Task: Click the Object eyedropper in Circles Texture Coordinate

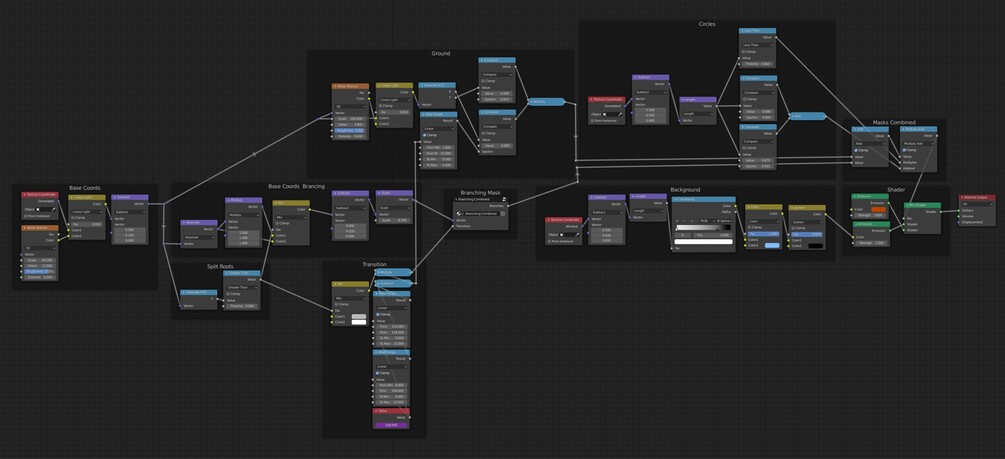Action: coord(620,114)
